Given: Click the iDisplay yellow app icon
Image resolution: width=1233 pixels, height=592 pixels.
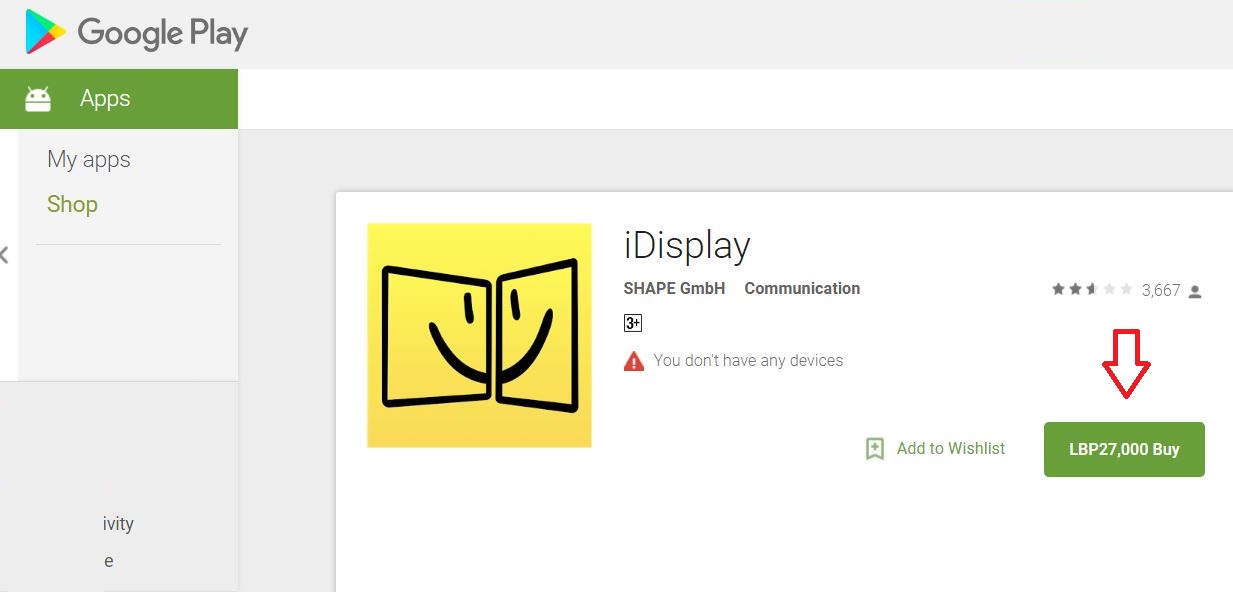Looking at the screenshot, I should (479, 335).
